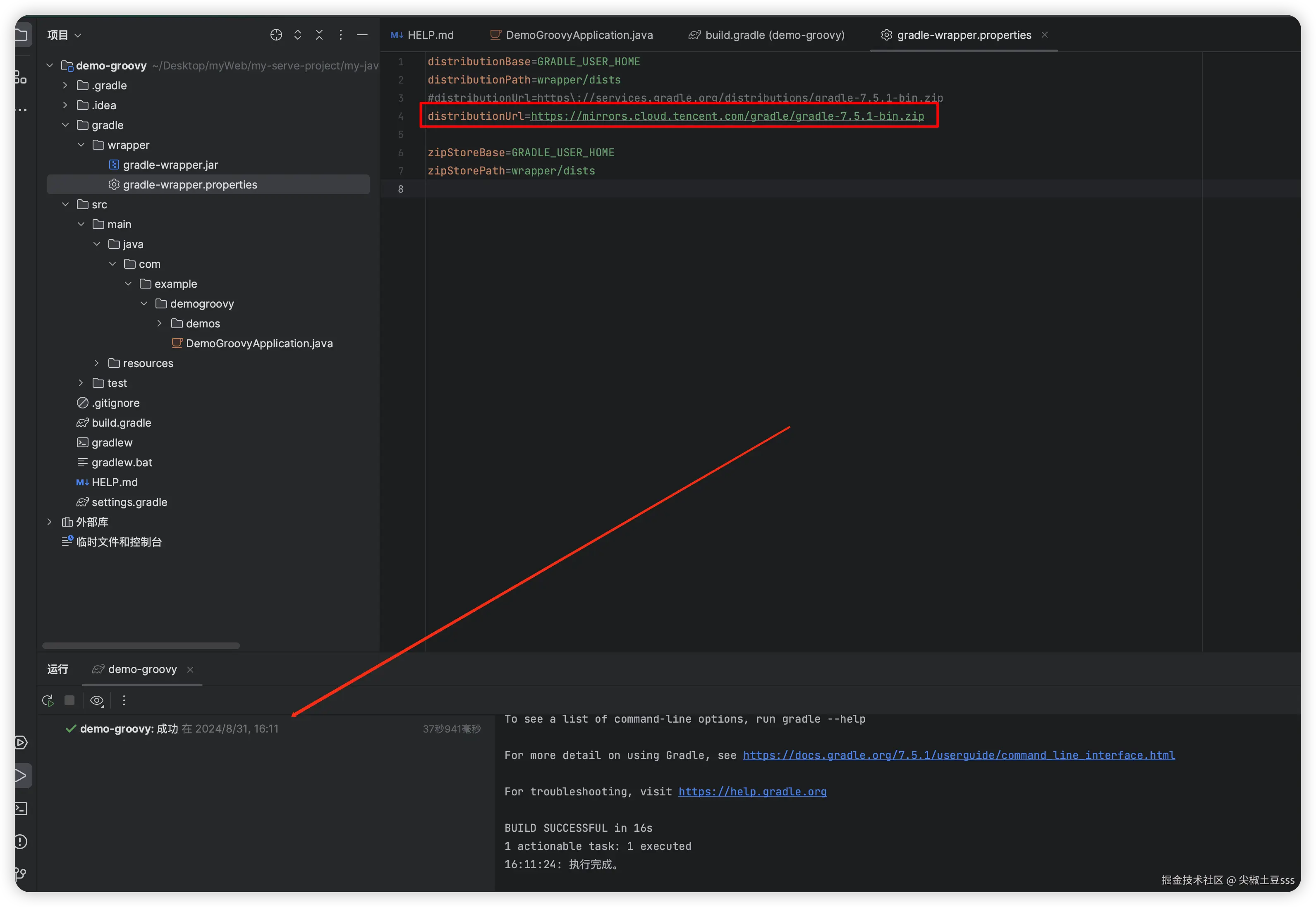Viewport: 1316px width, 907px height.
Task: Open the help.gradle.org link
Action: coord(751,792)
